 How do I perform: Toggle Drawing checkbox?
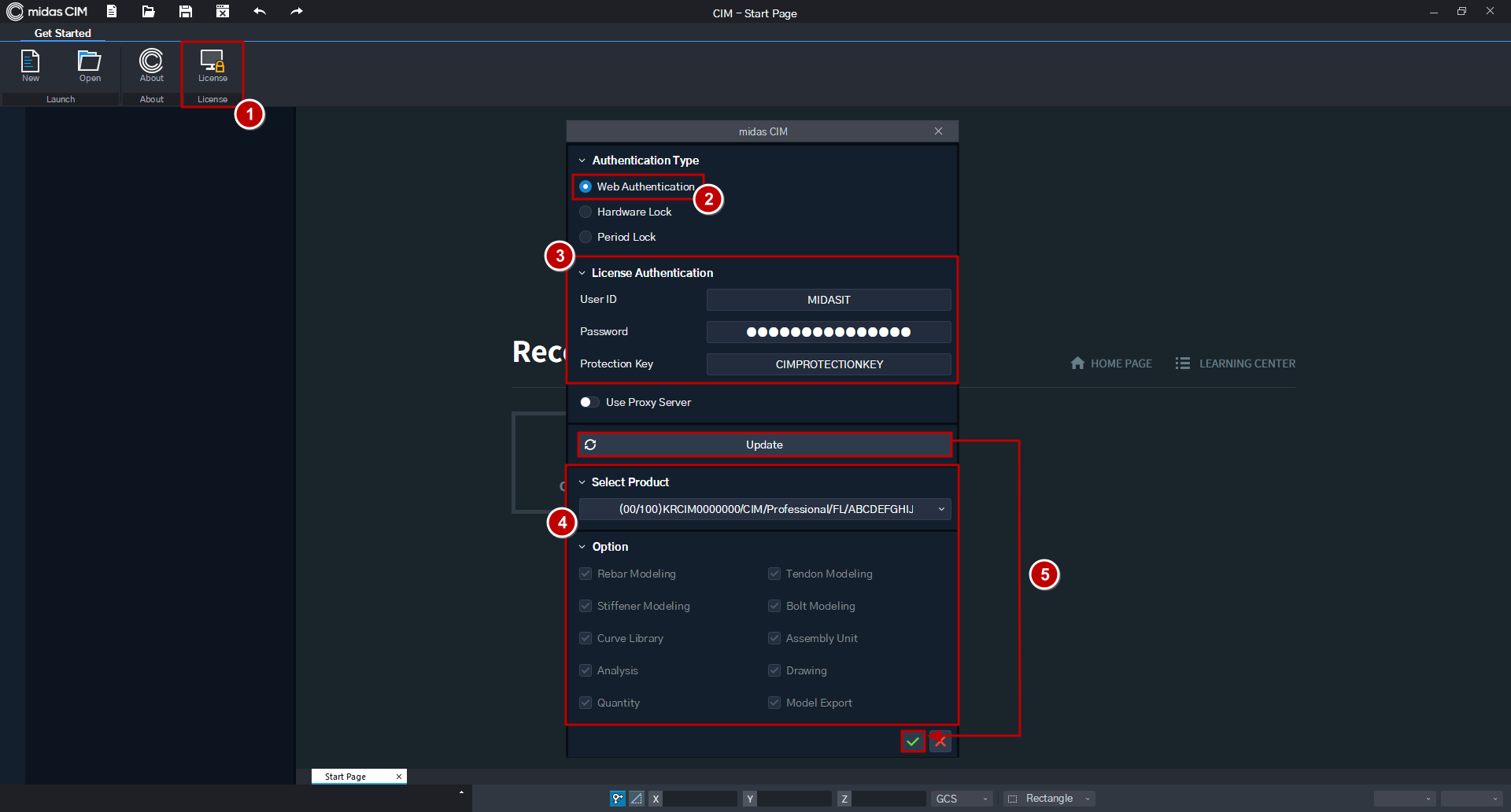[774, 670]
